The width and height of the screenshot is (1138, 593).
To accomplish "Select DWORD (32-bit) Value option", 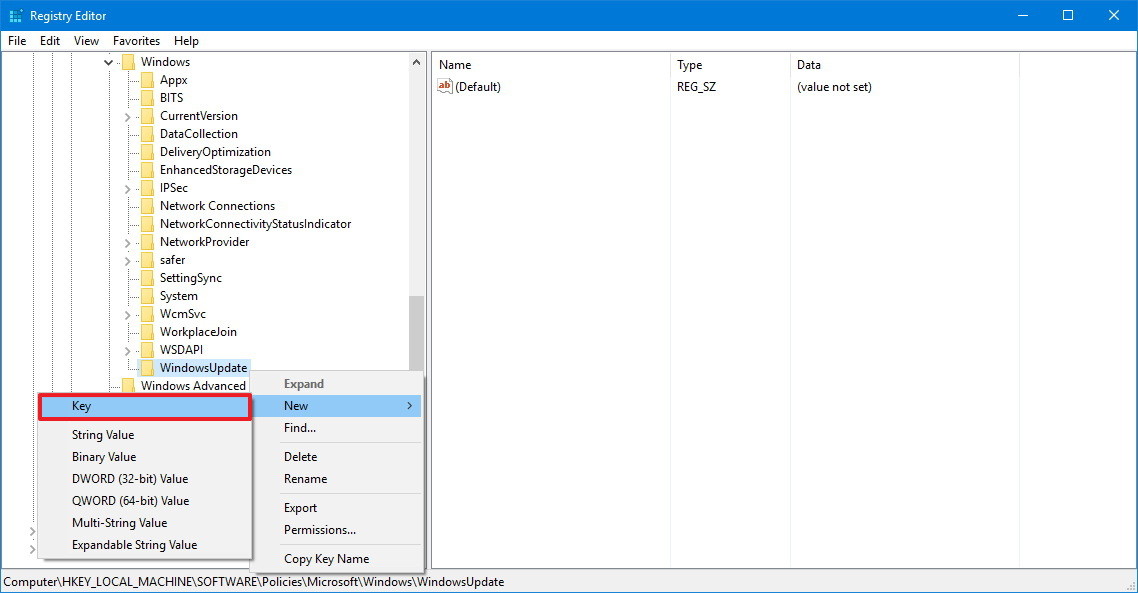I will tap(130, 479).
